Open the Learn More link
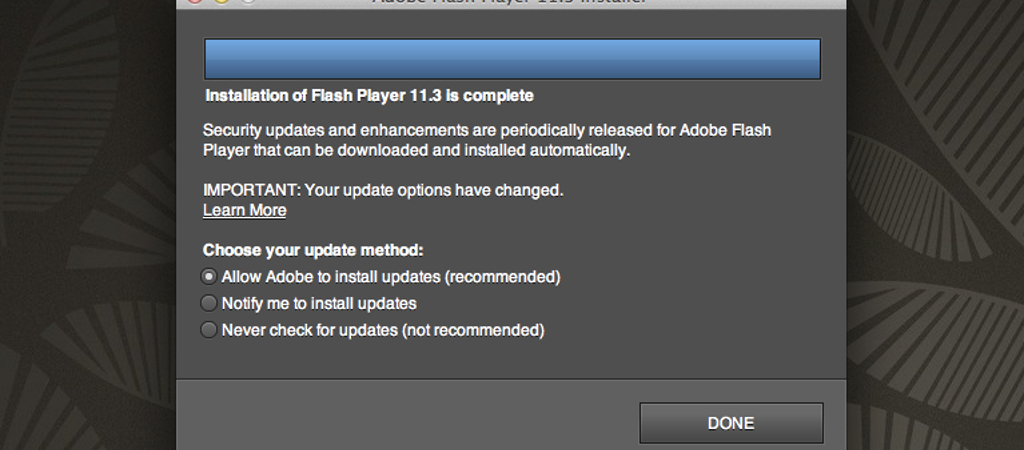Viewport: 1024px width, 450px height. point(244,210)
